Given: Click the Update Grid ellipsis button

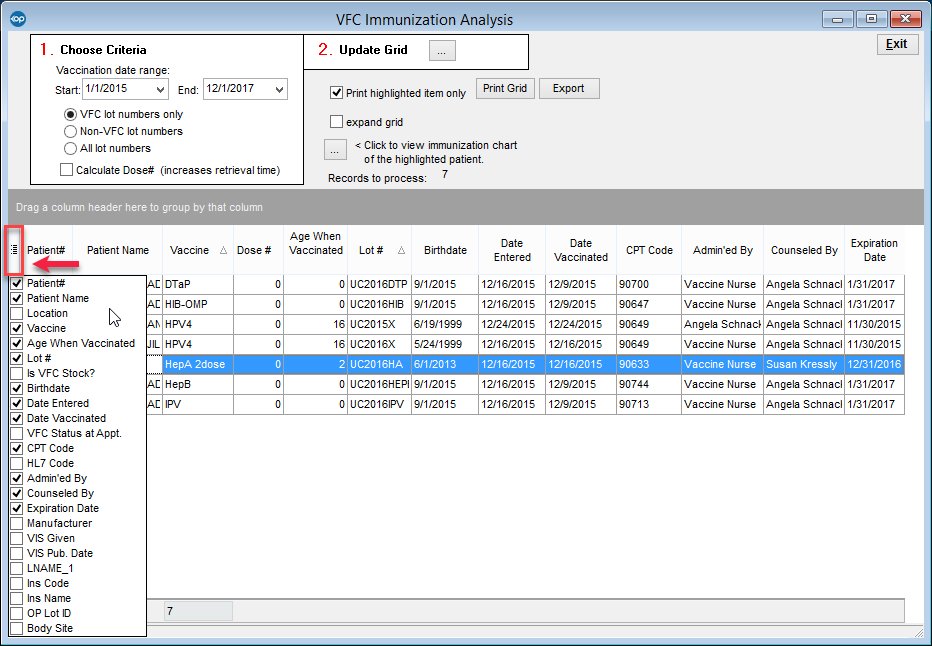Looking at the screenshot, I should point(443,50).
